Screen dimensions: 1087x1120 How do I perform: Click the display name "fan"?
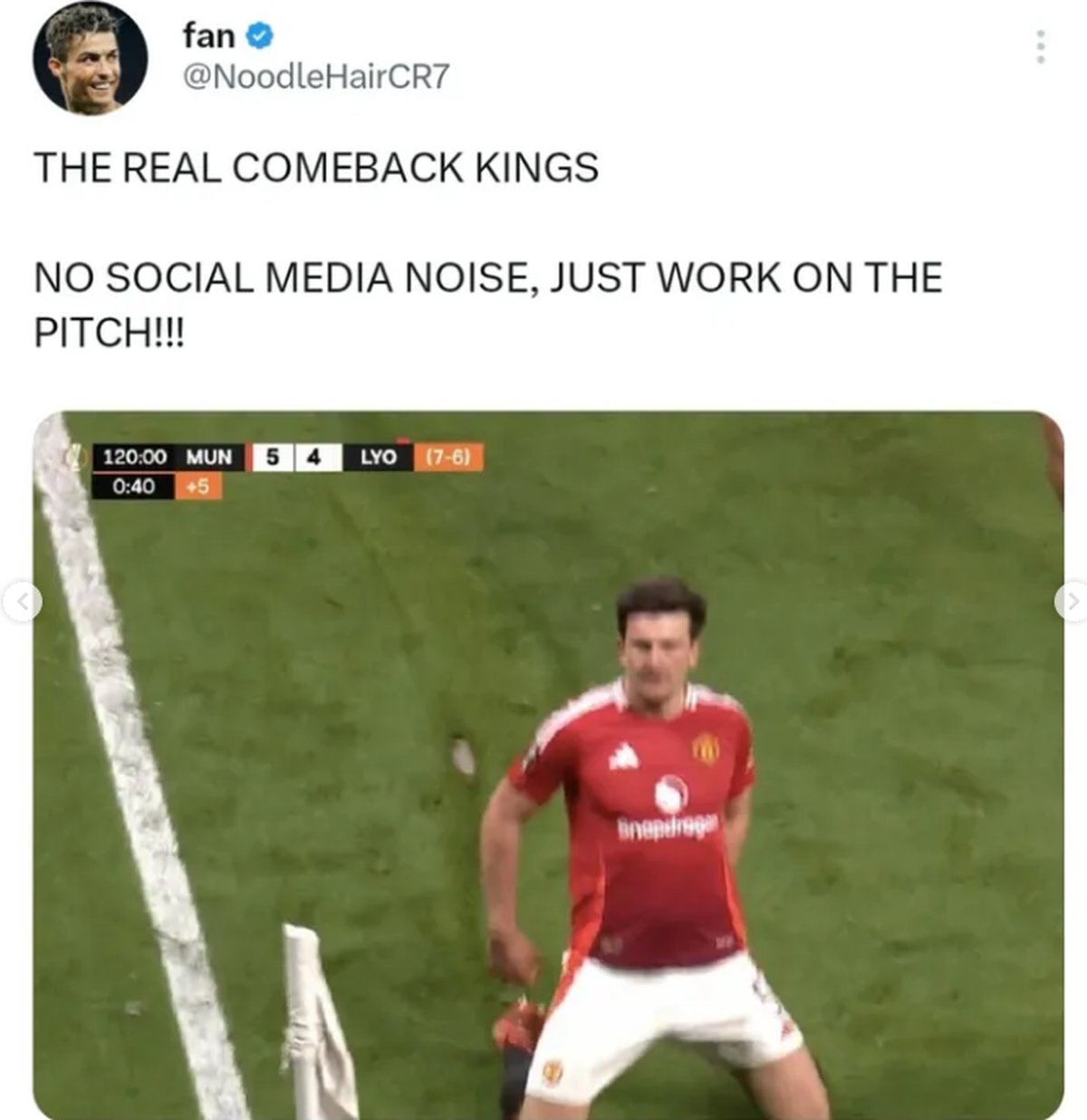point(209,35)
